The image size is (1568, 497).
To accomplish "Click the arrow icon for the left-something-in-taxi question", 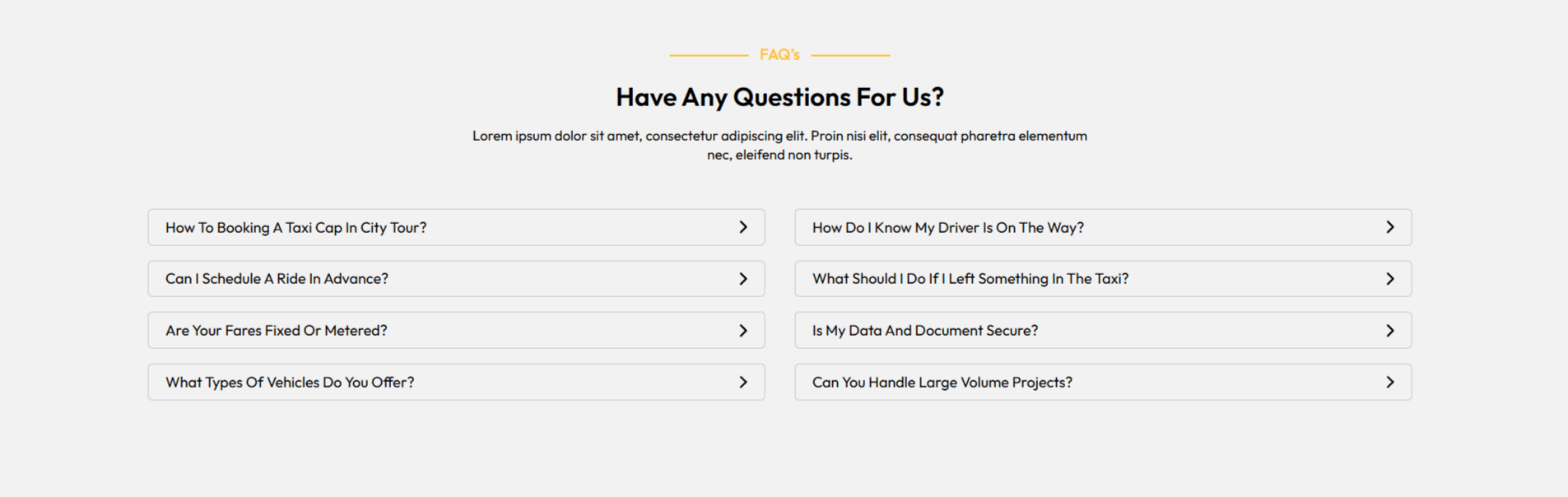I will click(1390, 279).
